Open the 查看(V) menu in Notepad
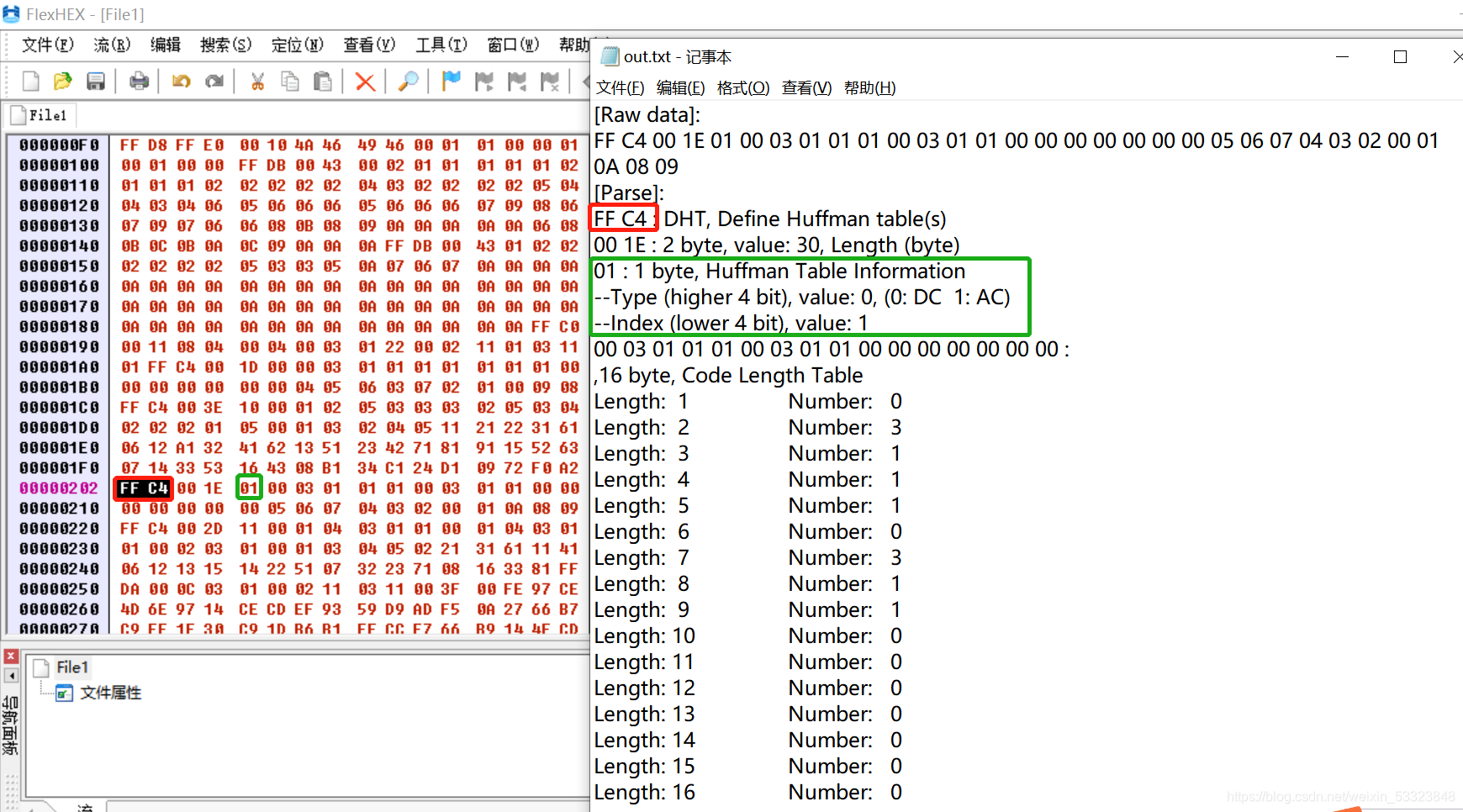 [x=806, y=88]
